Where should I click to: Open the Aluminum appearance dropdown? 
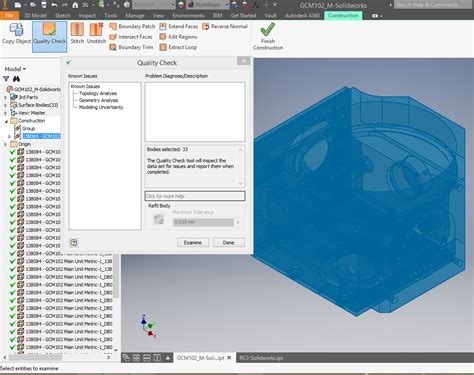(227, 5)
